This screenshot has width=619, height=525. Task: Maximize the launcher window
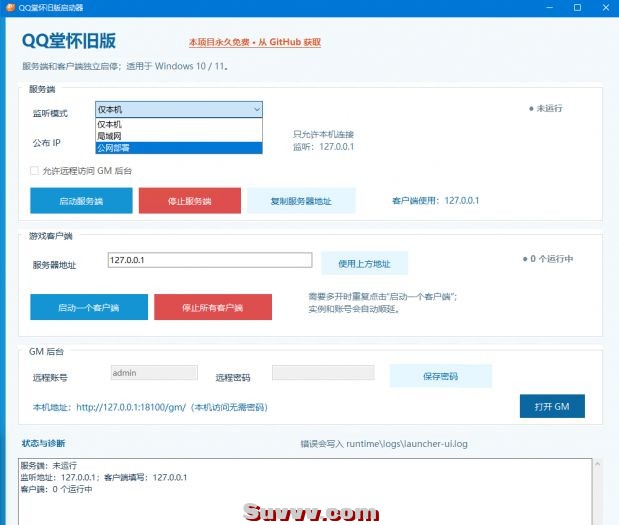coord(577,8)
